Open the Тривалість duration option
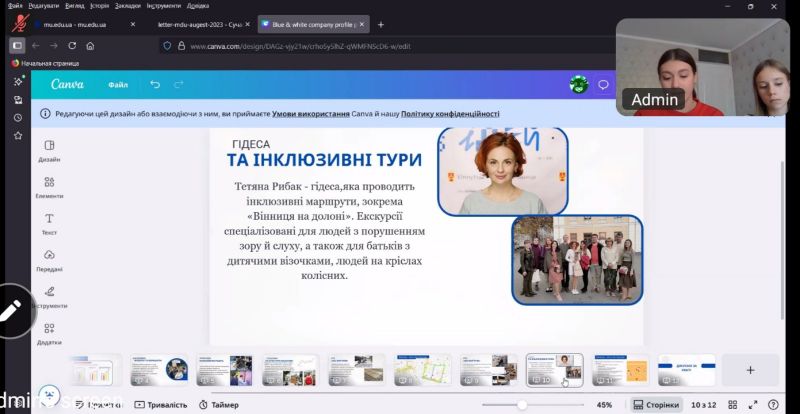This screenshot has width=800, height=414. pos(160,405)
